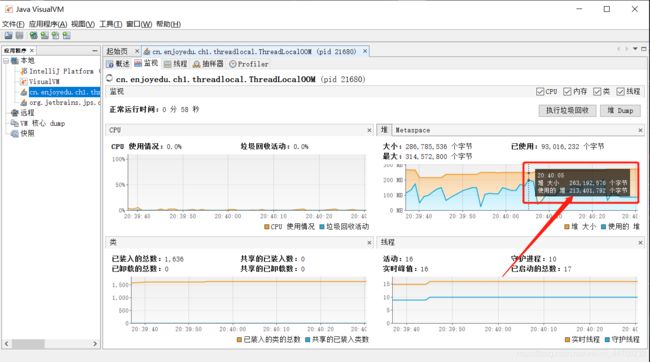Open the 窗口(W) menu
Image resolution: width=650 pixels, height=362 pixels.
pos(139,24)
